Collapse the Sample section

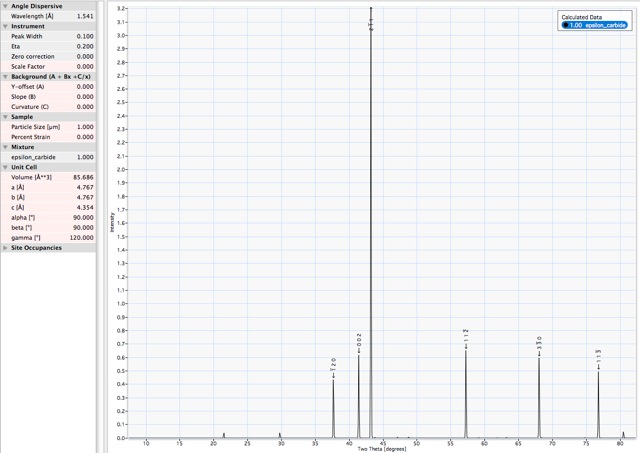(5, 117)
